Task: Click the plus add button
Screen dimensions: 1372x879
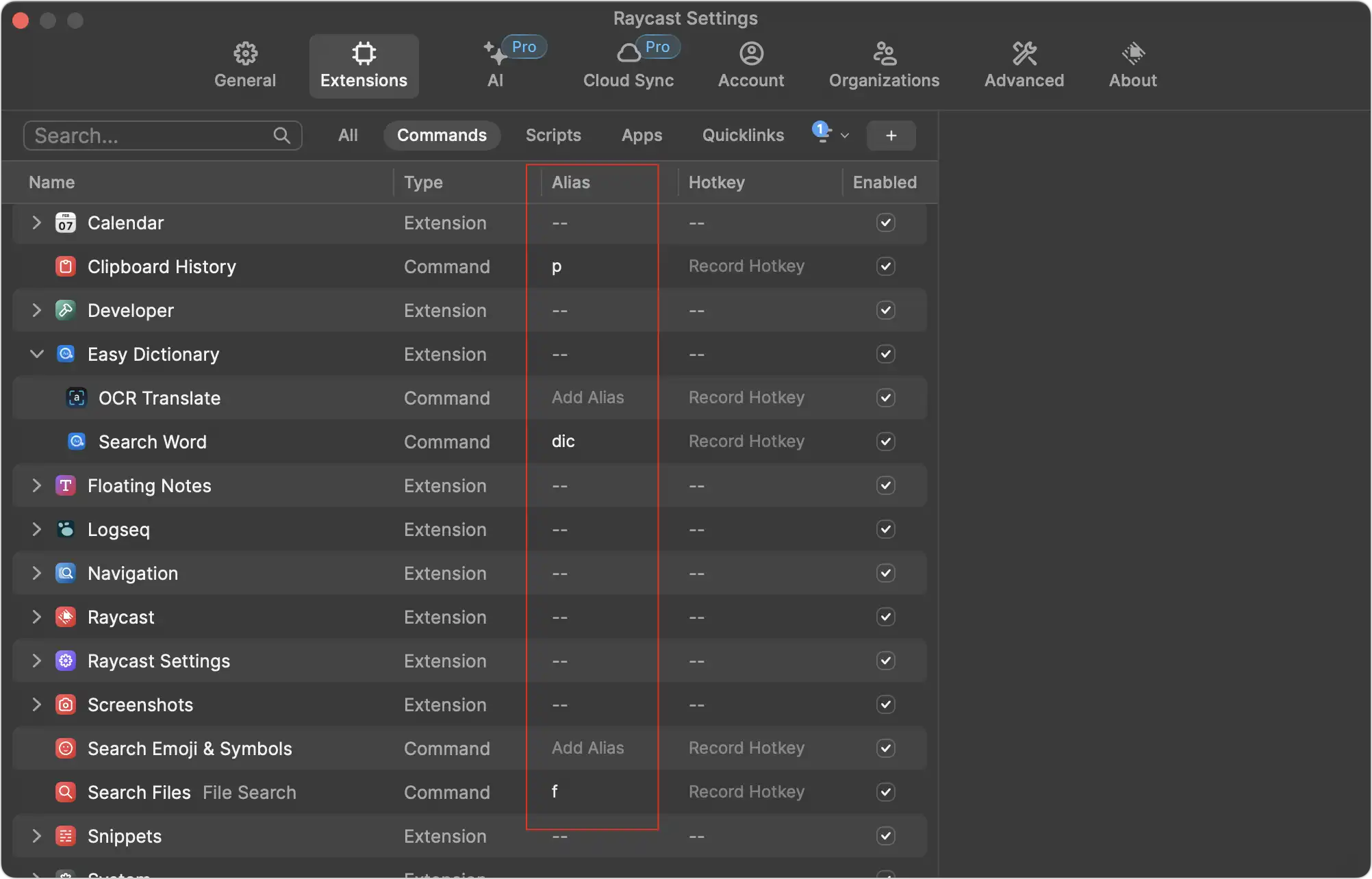Action: [891, 136]
